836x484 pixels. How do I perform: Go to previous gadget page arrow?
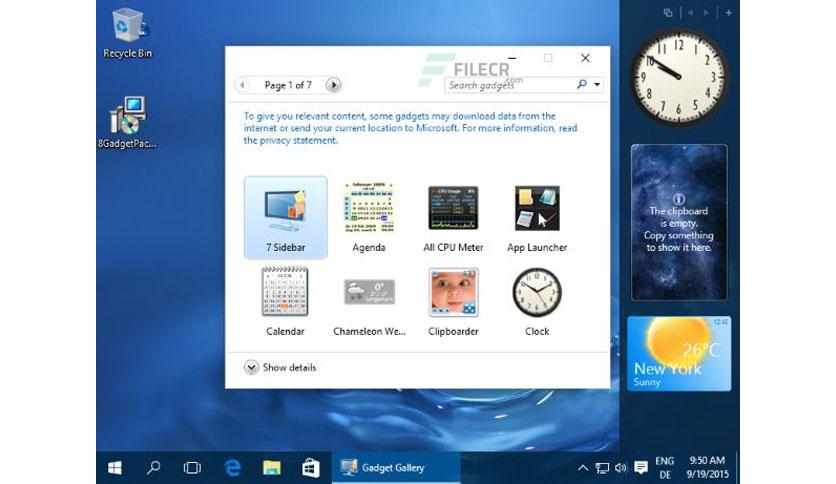click(242, 85)
